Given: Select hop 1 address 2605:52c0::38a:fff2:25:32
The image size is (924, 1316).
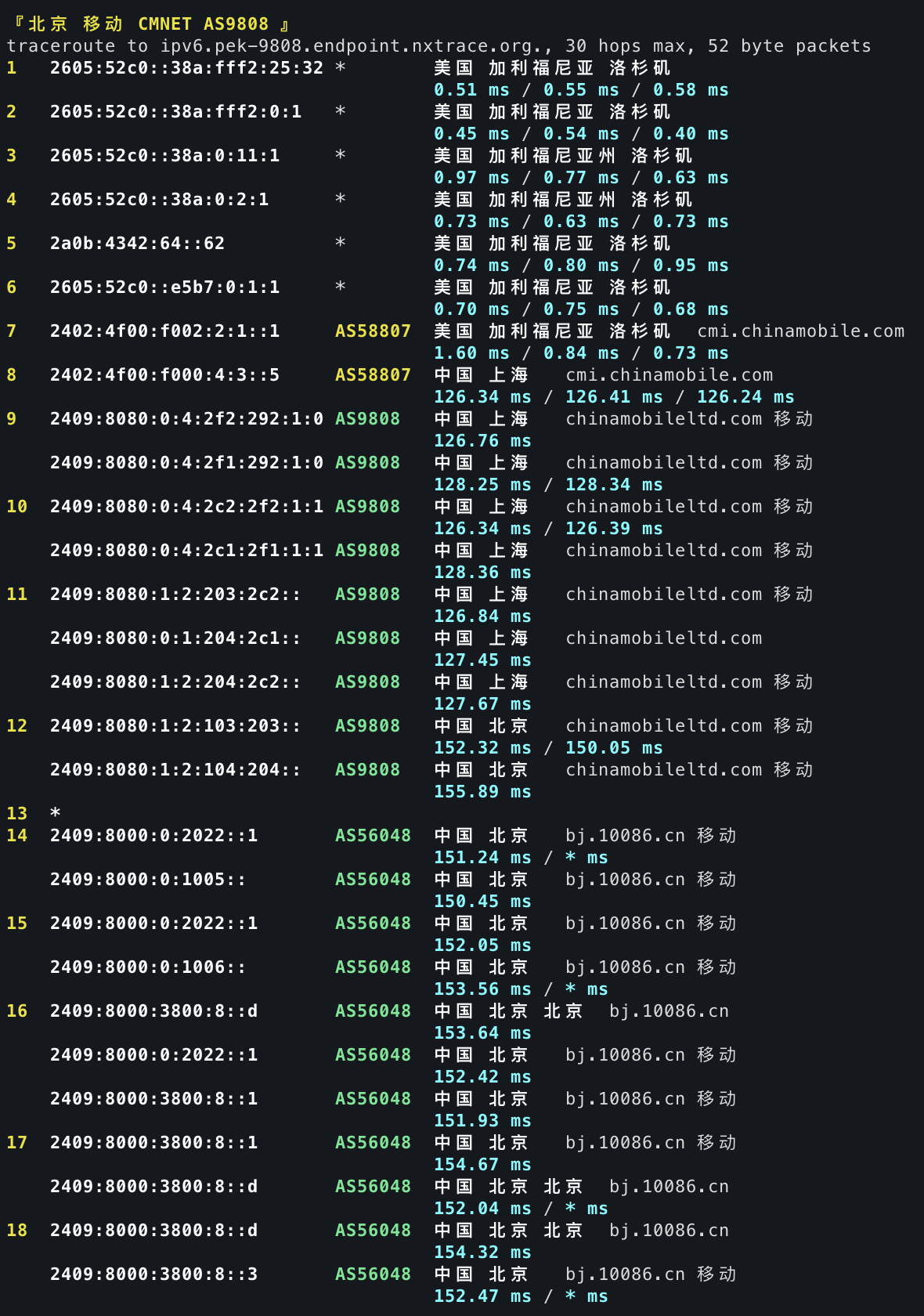Looking at the screenshot, I should [186, 68].
